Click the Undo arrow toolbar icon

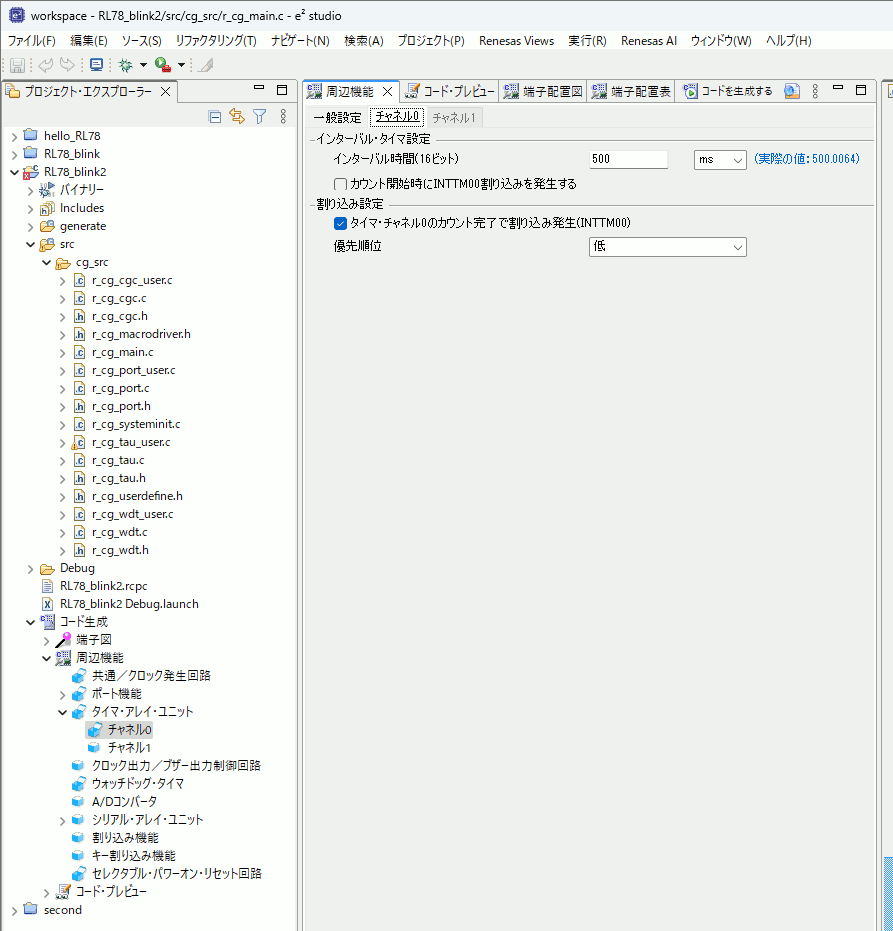coord(46,65)
